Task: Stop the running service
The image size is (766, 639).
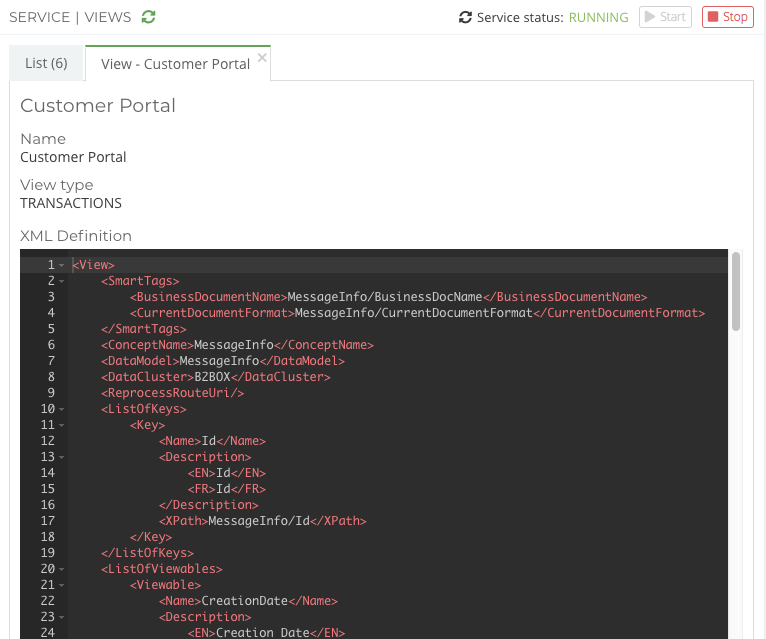Action: (x=727, y=17)
